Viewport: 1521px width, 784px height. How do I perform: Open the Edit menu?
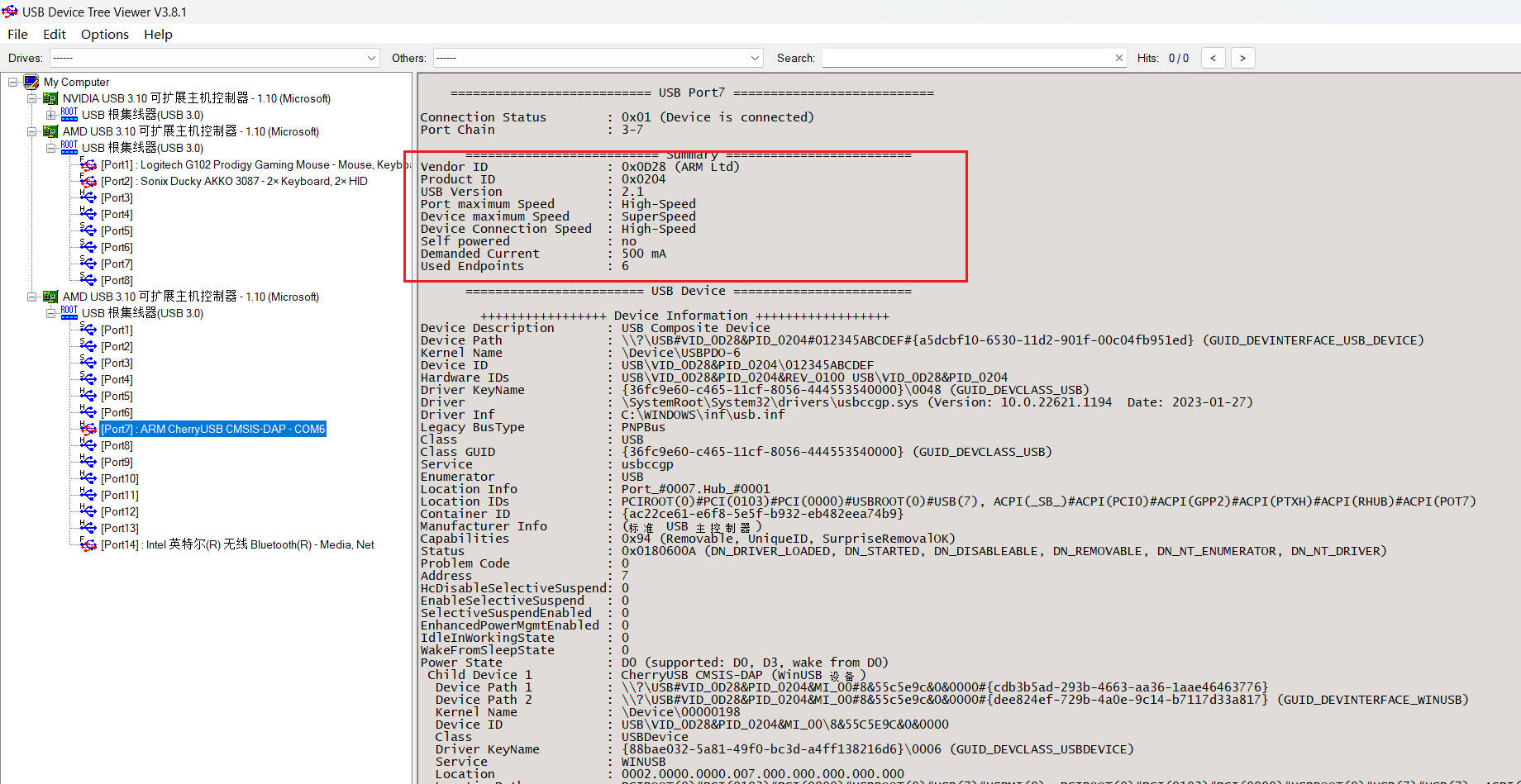55,34
